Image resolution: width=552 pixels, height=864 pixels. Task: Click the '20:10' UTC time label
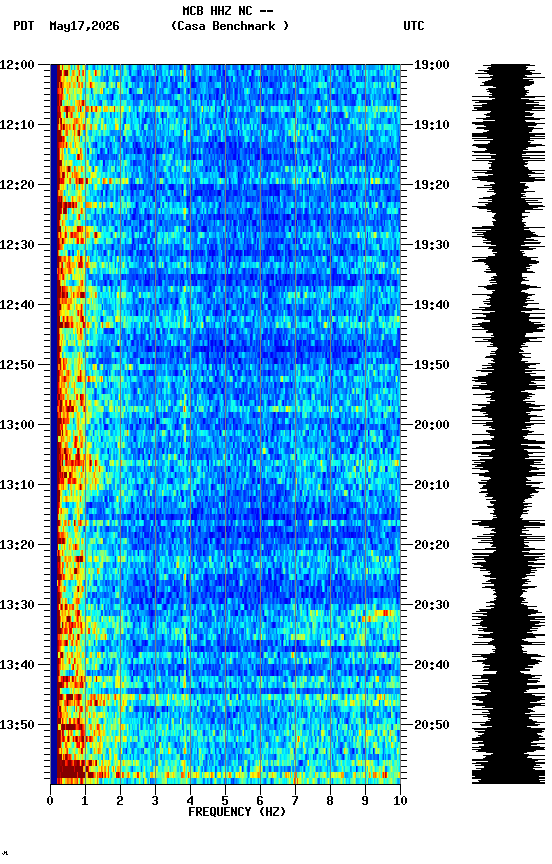point(432,485)
